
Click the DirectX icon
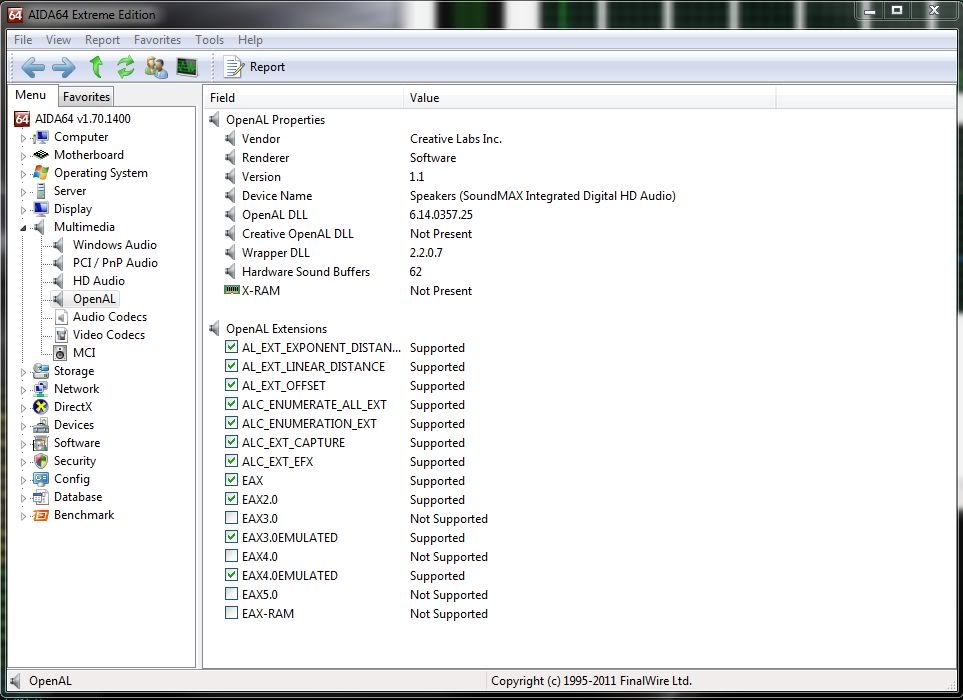41,406
